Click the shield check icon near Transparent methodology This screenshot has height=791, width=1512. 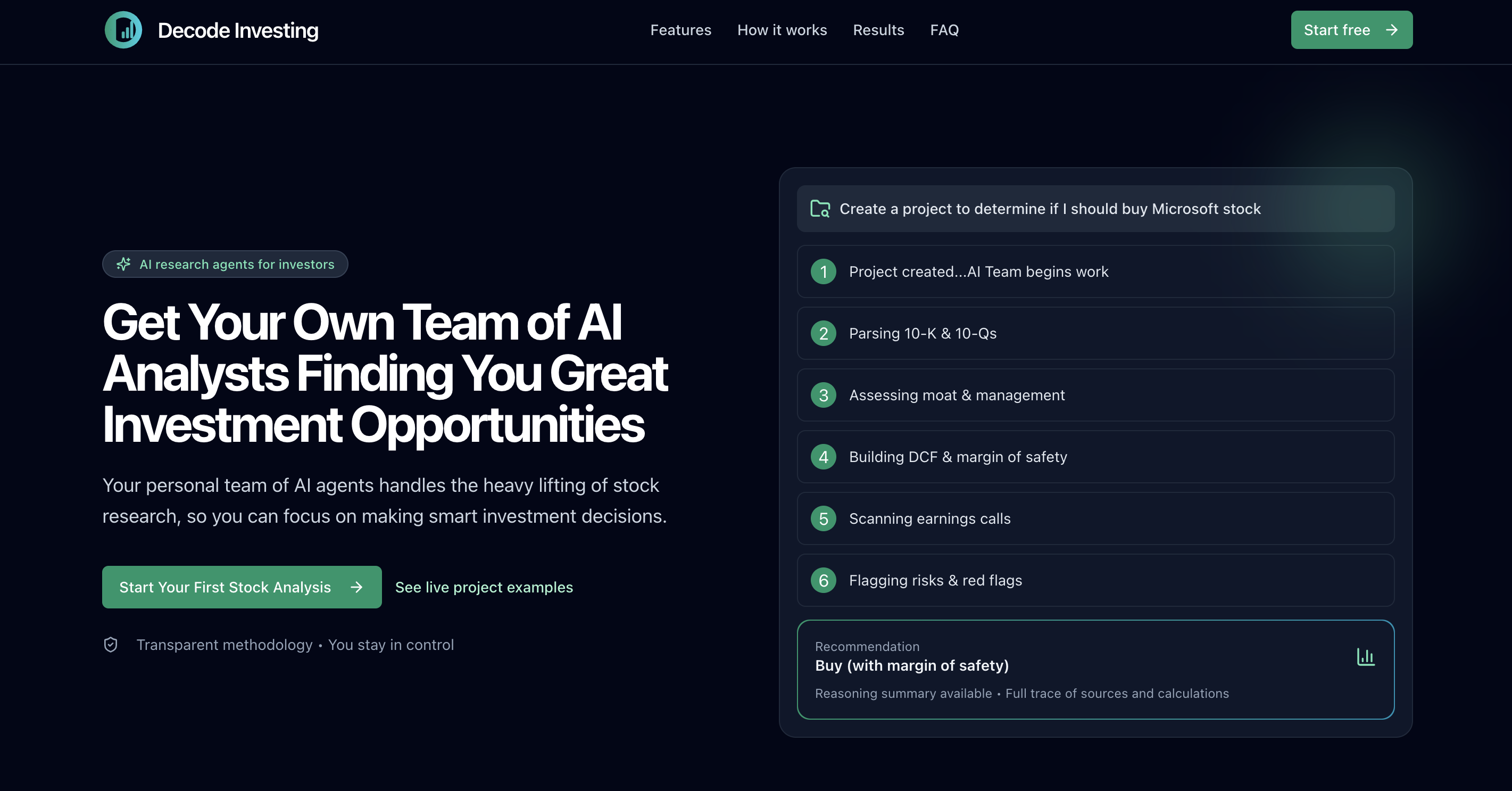point(111,645)
